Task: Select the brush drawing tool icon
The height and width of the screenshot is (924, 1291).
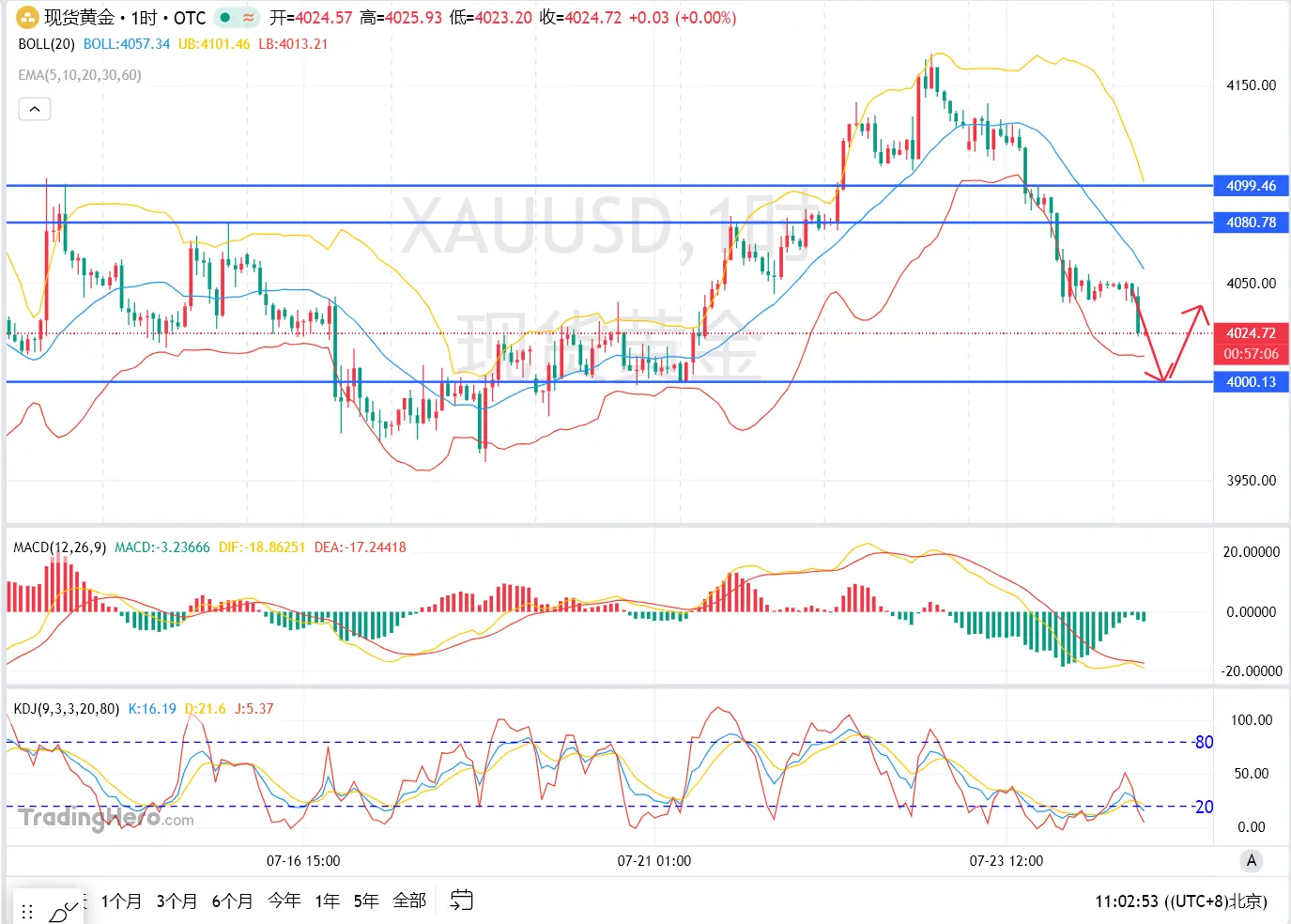Action: click(64, 910)
